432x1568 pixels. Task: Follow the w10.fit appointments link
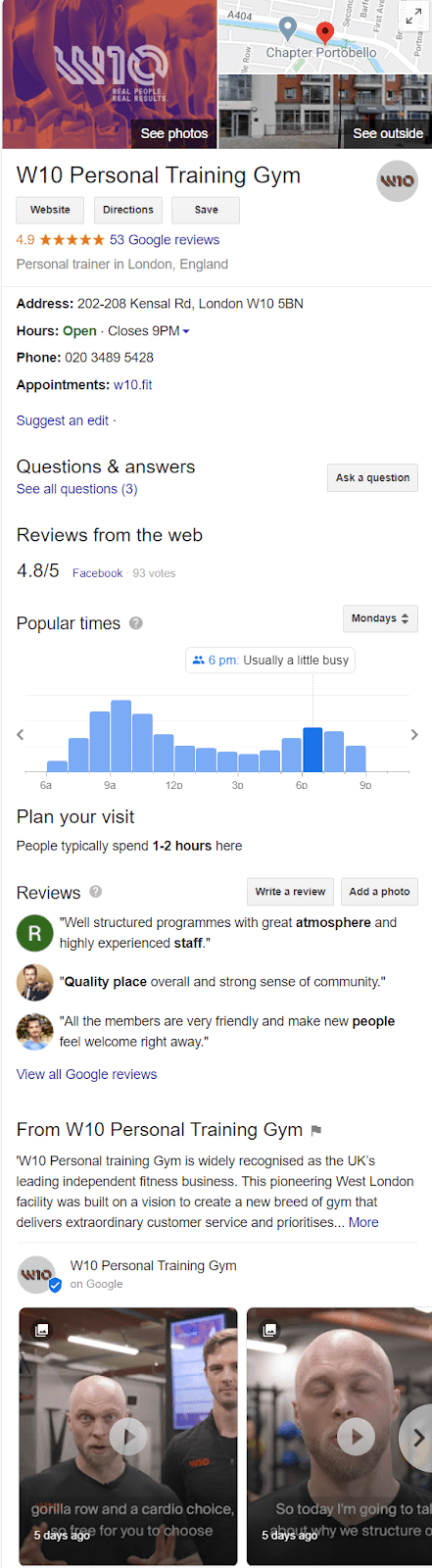133,385
